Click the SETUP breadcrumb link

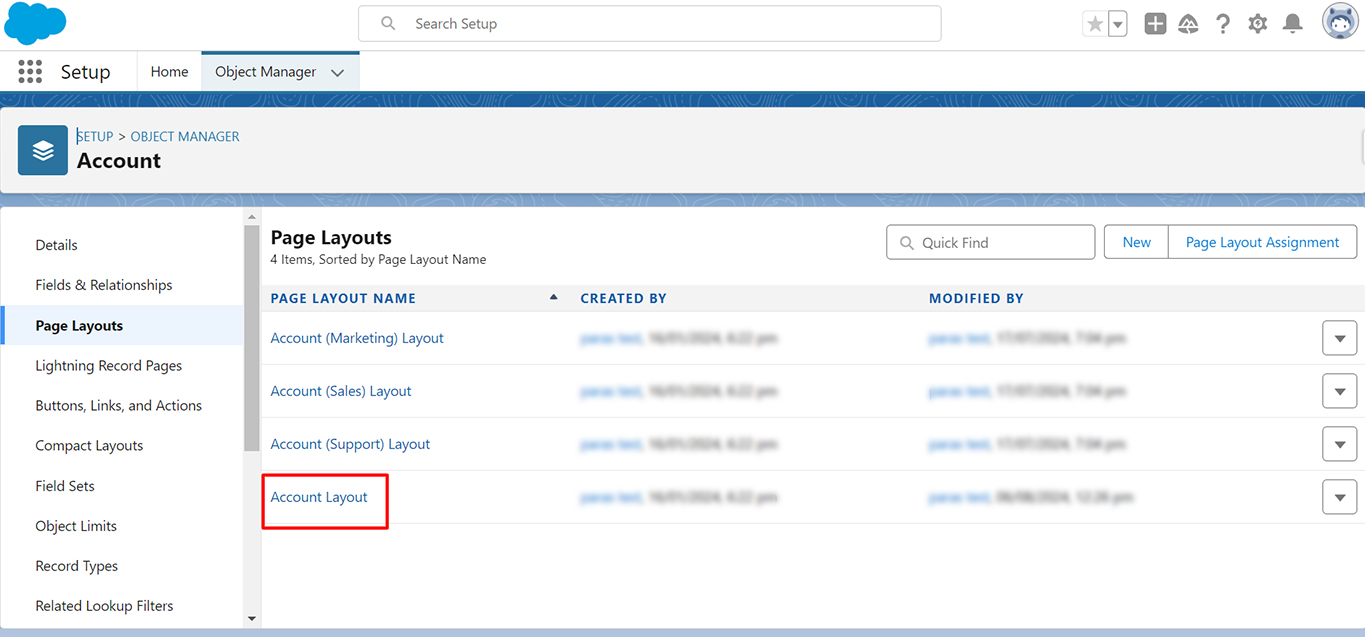(95, 136)
